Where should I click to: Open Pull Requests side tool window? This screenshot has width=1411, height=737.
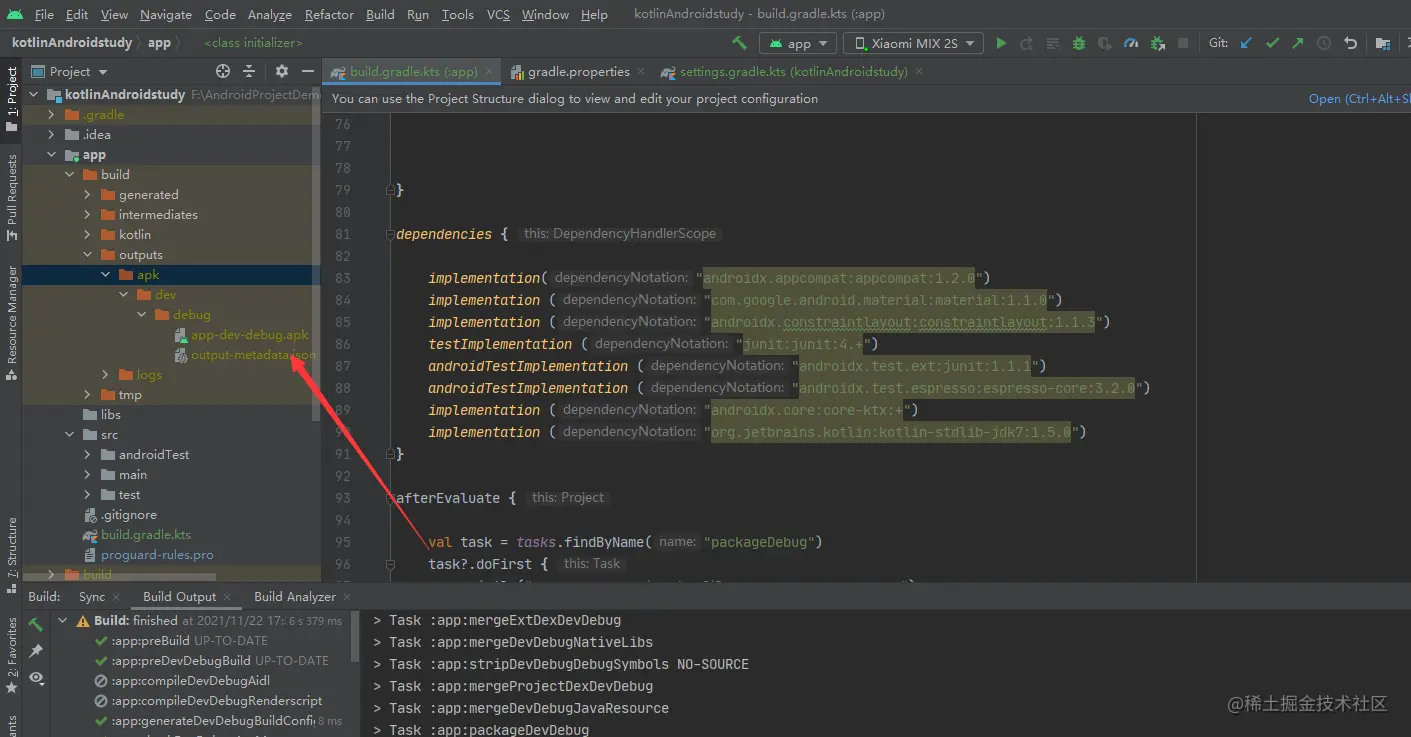(x=11, y=197)
